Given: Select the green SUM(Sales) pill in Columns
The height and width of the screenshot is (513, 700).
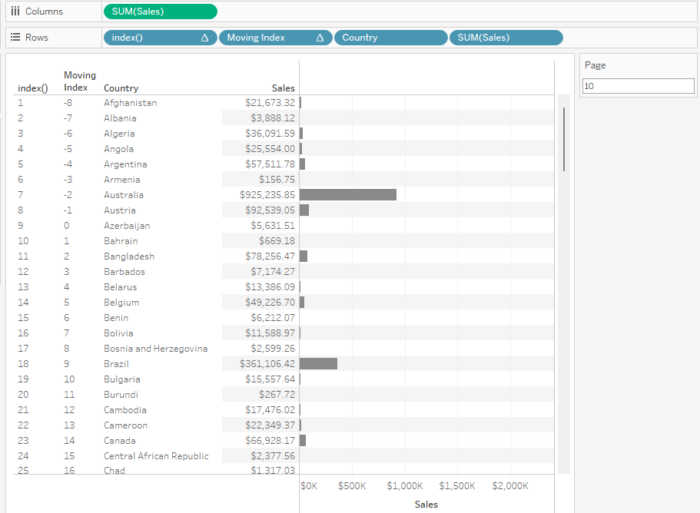Looking at the screenshot, I should (159, 11).
